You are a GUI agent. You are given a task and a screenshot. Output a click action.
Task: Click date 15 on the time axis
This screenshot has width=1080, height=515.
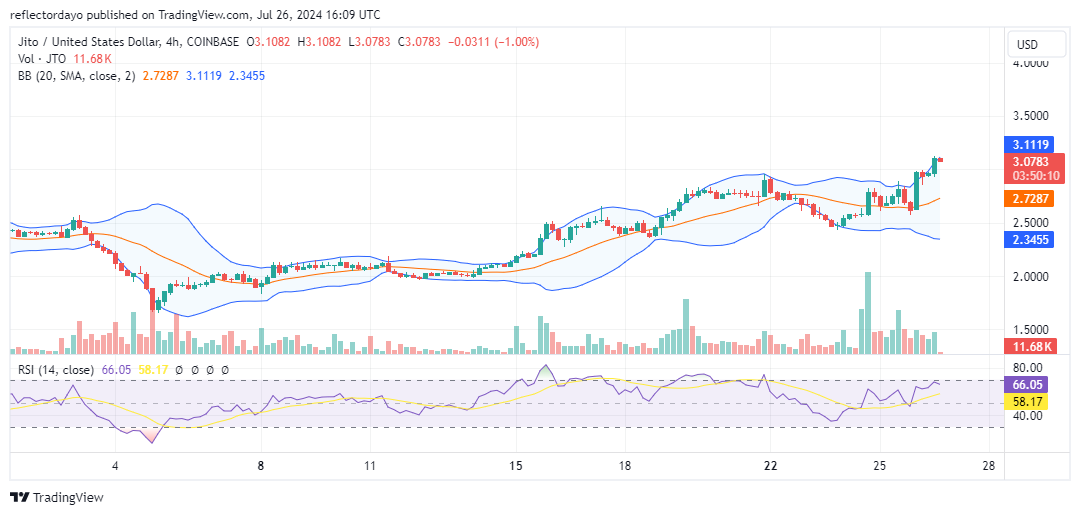pos(515,466)
